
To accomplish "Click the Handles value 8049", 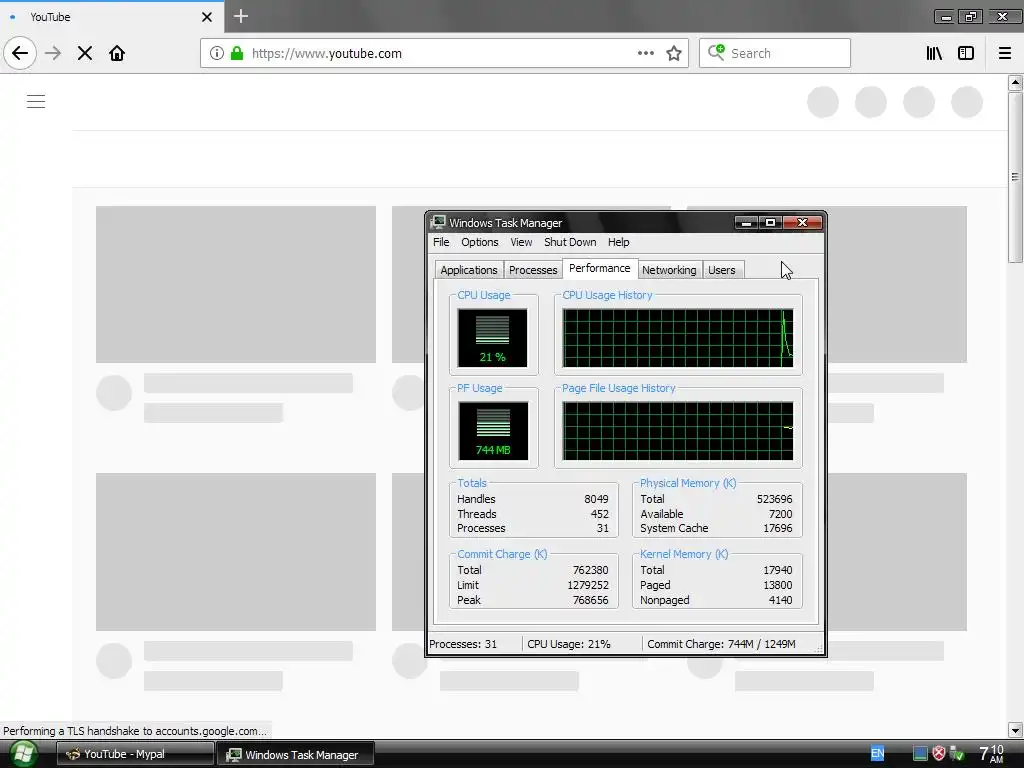I will pos(596,499).
